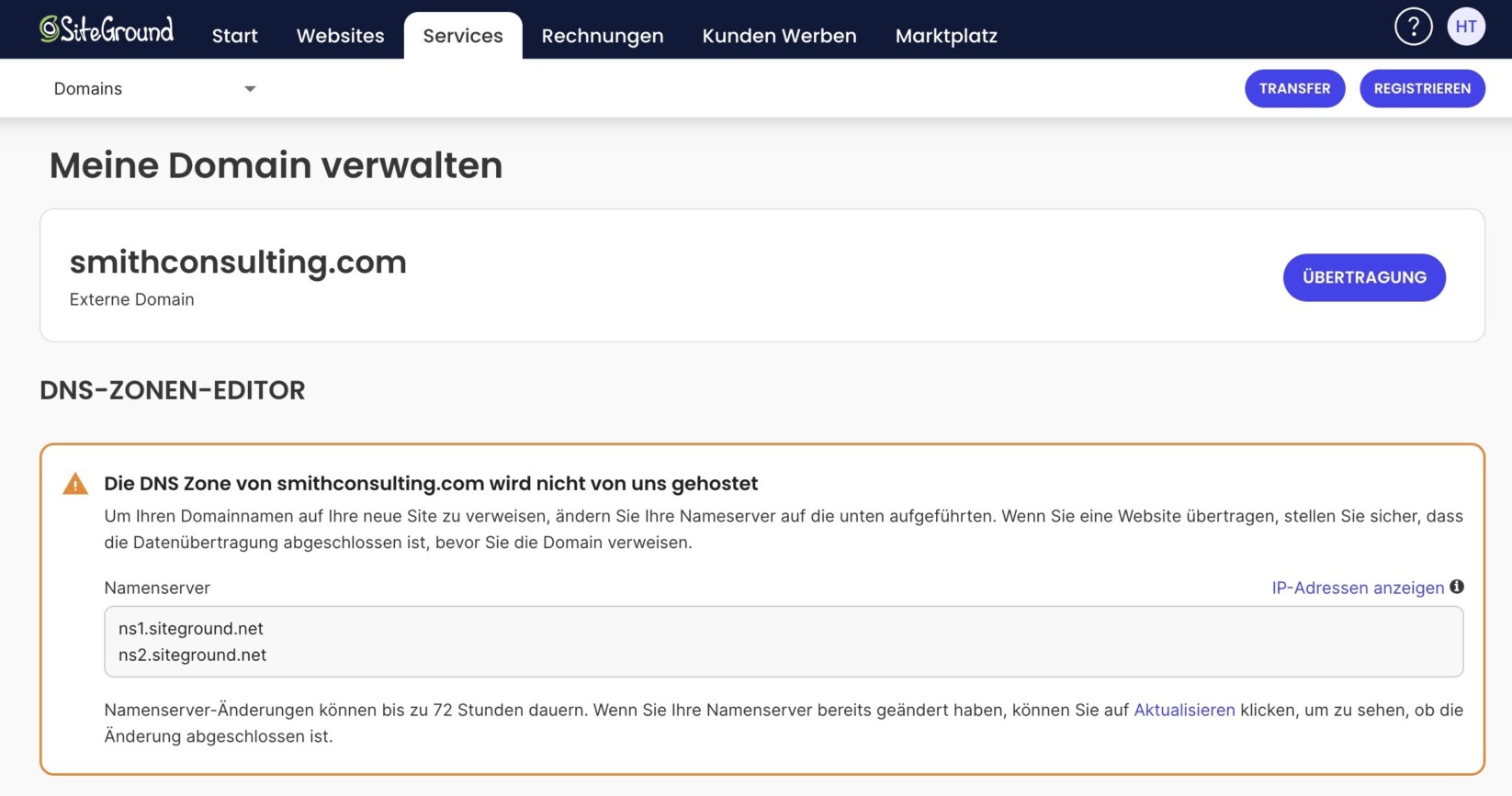
Task: Click the Meine Domain verwalten heading
Action: (x=276, y=165)
